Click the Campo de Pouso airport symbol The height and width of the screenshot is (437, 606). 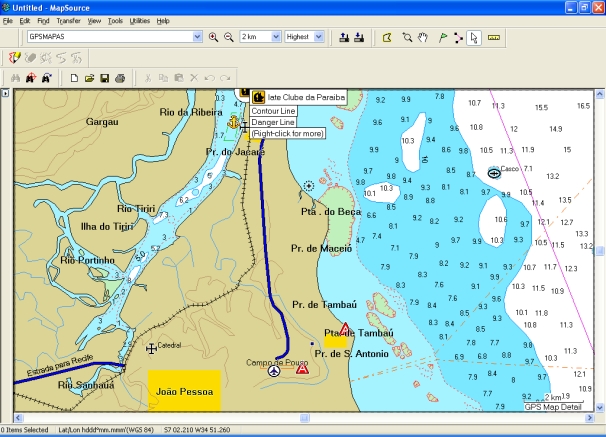(275, 371)
